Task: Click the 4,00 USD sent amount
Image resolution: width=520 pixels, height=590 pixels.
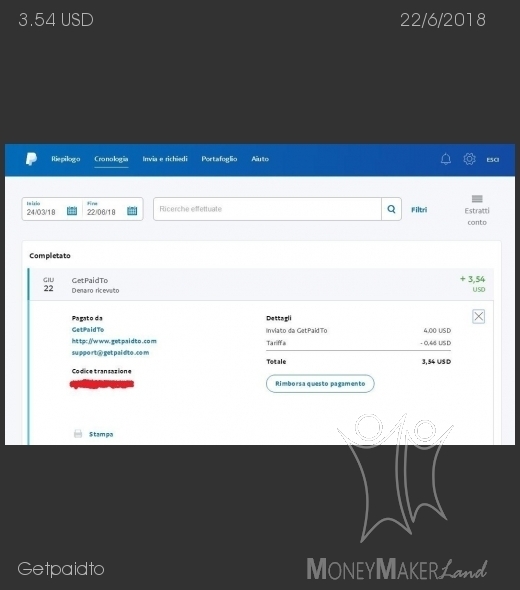Action: pos(437,330)
